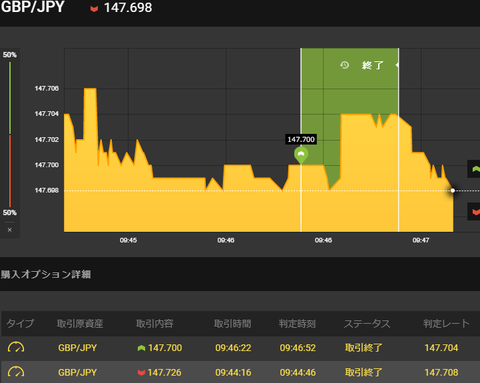Click GBP/JPY in the 09:46:22 trade row
This screenshot has height=383, width=480.
(77, 348)
